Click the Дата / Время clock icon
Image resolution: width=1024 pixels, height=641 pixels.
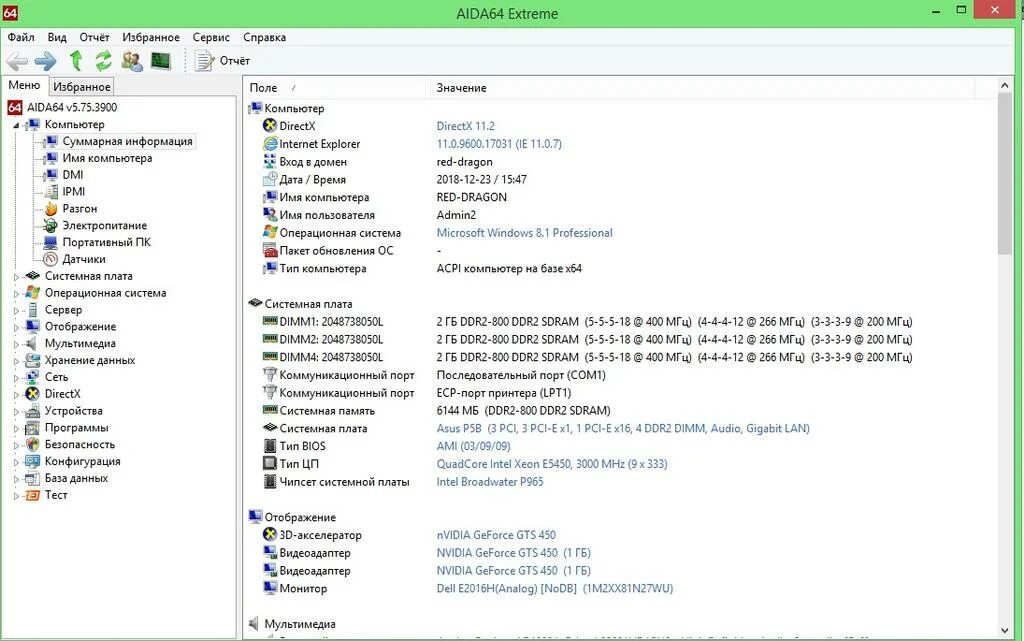[270, 180]
